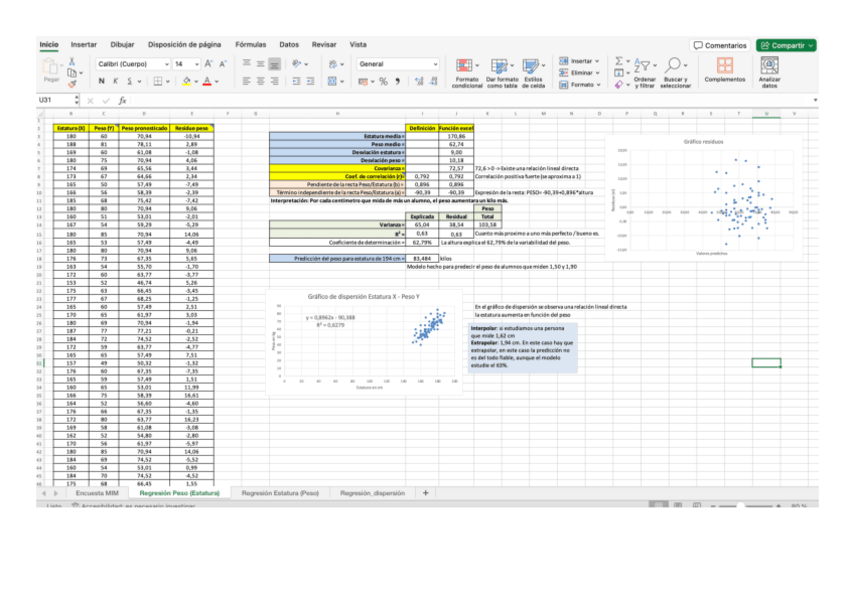Screen dimensions: 848x599
Task: Open Buscar y seleccionar magnifier icon
Action: click(674, 63)
